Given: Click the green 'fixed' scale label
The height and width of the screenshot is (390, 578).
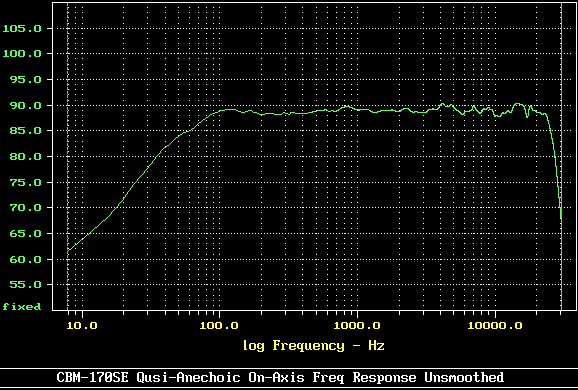Looking at the screenshot, I should [x=22, y=306].
